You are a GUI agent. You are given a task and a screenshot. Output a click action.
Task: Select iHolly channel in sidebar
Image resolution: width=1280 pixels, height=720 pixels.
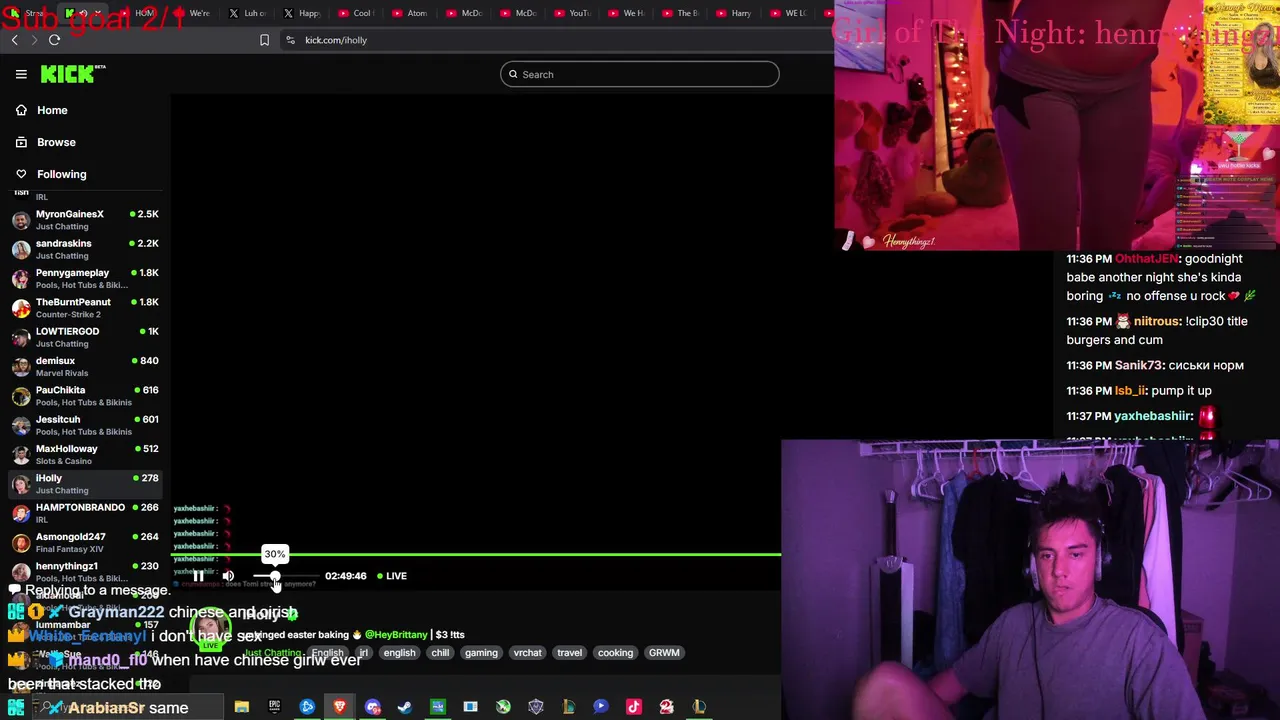click(85, 483)
